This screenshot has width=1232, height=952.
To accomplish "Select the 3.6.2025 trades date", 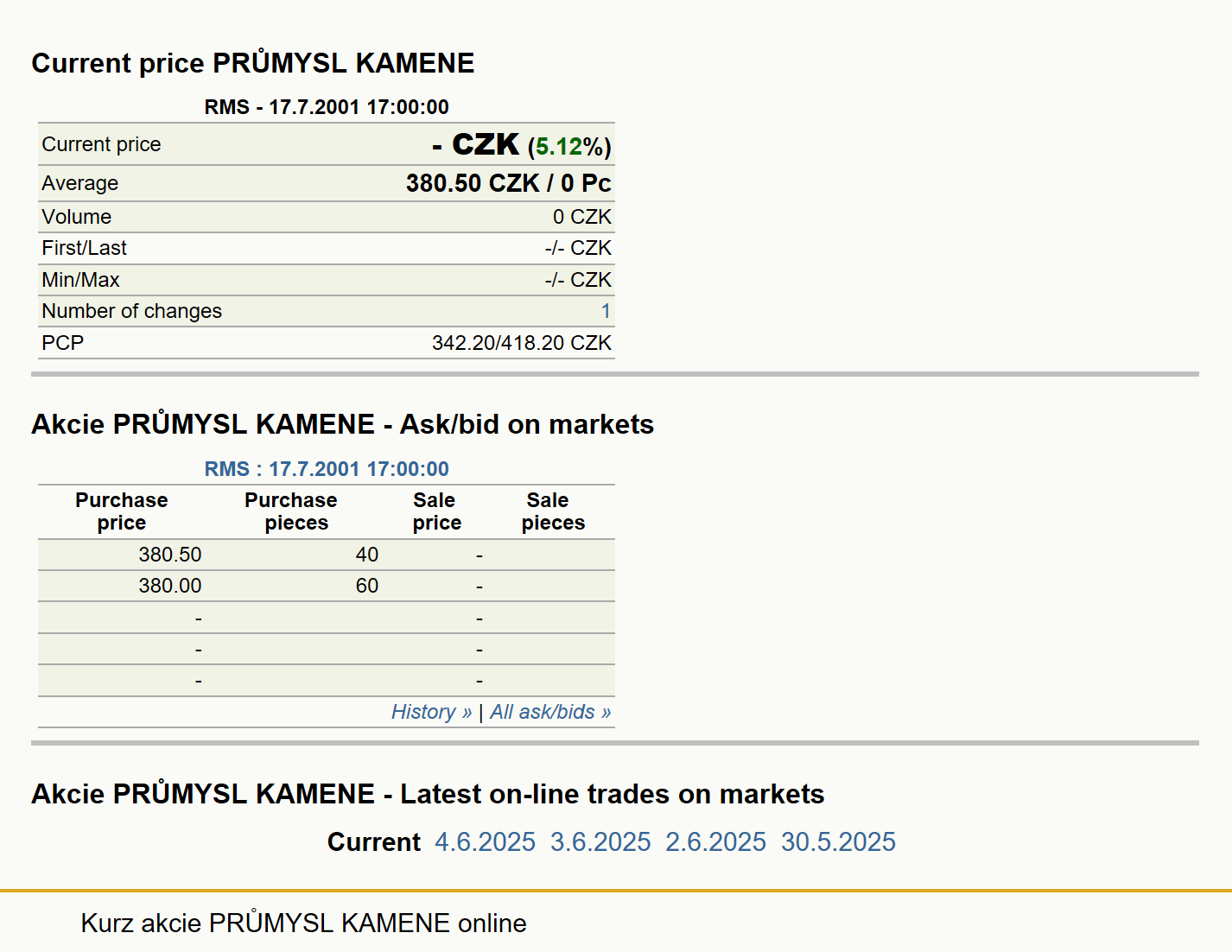I will [x=600, y=841].
